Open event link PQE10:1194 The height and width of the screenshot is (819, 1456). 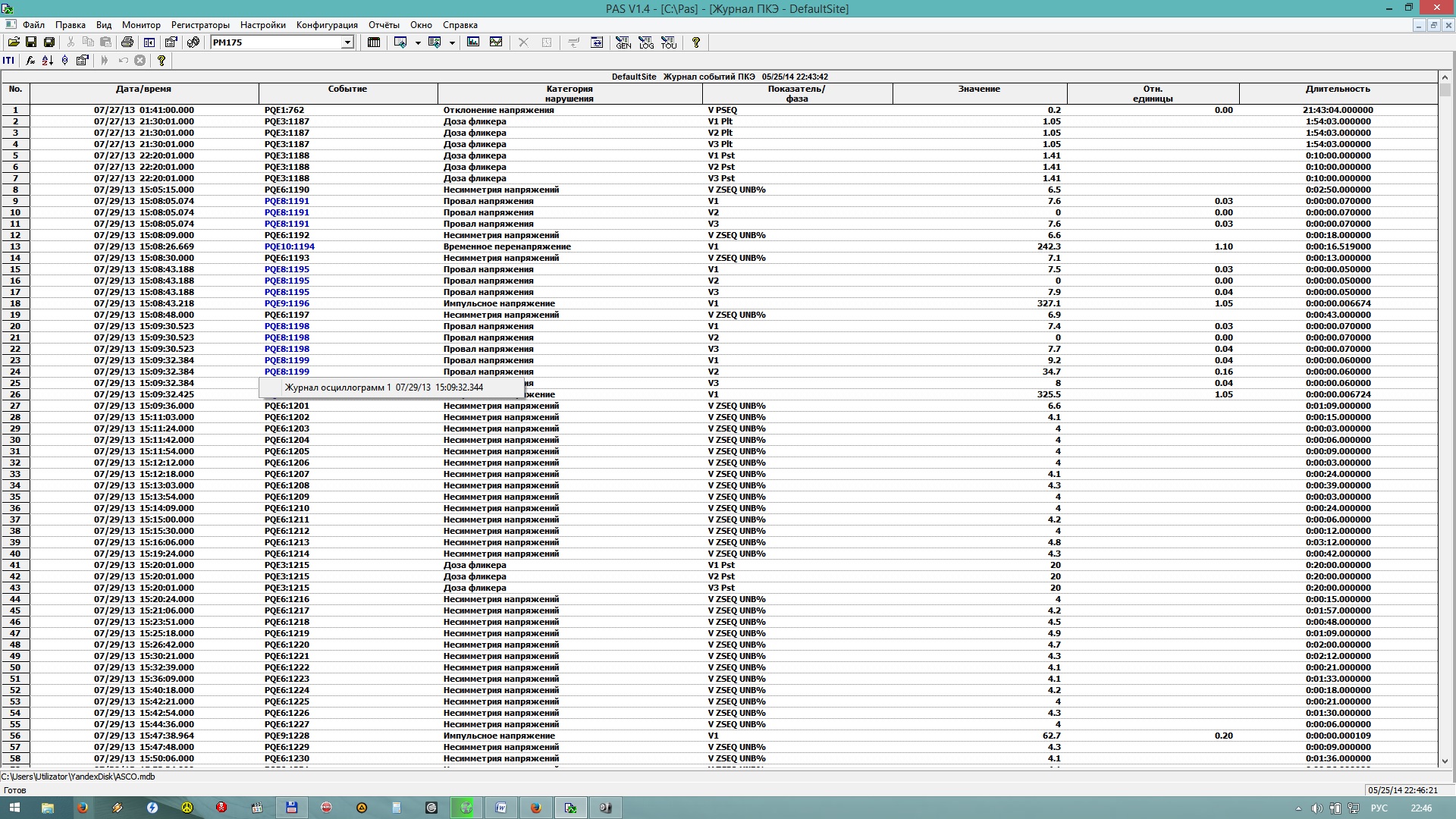tap(289, 246)
